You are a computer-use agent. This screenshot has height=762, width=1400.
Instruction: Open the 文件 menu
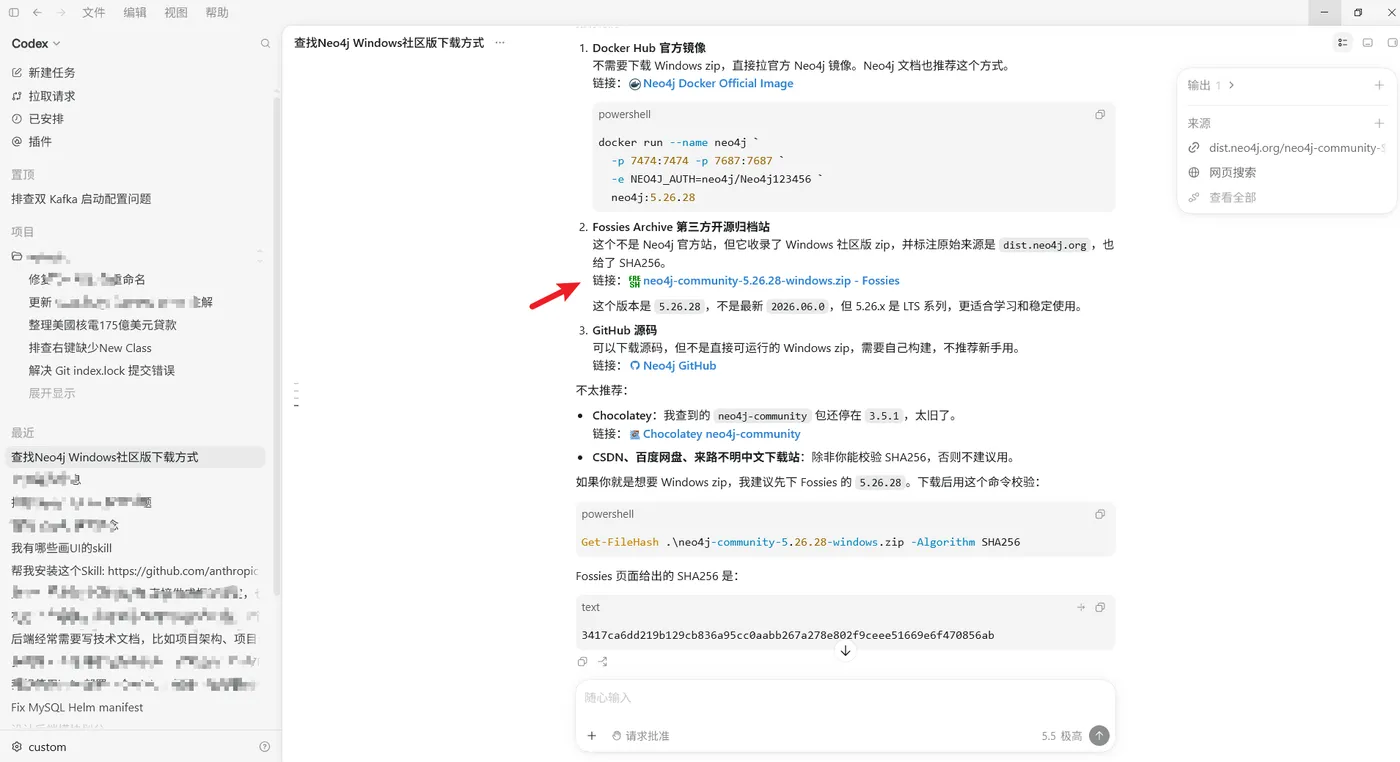click(x=94, y=13)
